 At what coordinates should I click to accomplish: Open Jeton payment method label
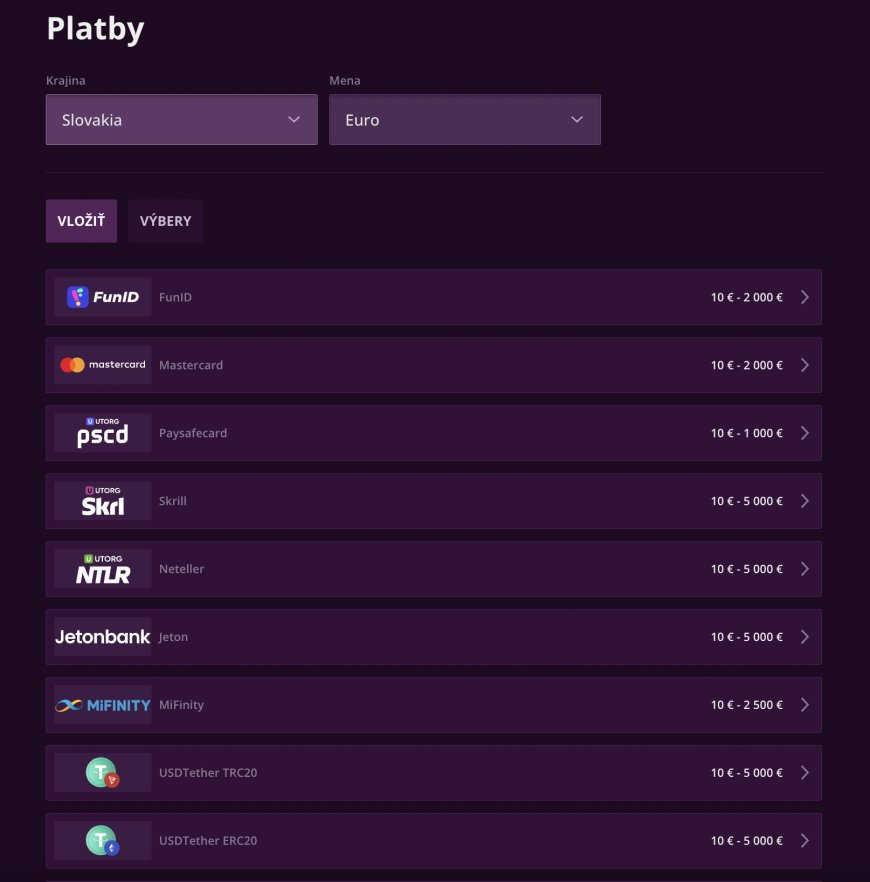point(173,637)
